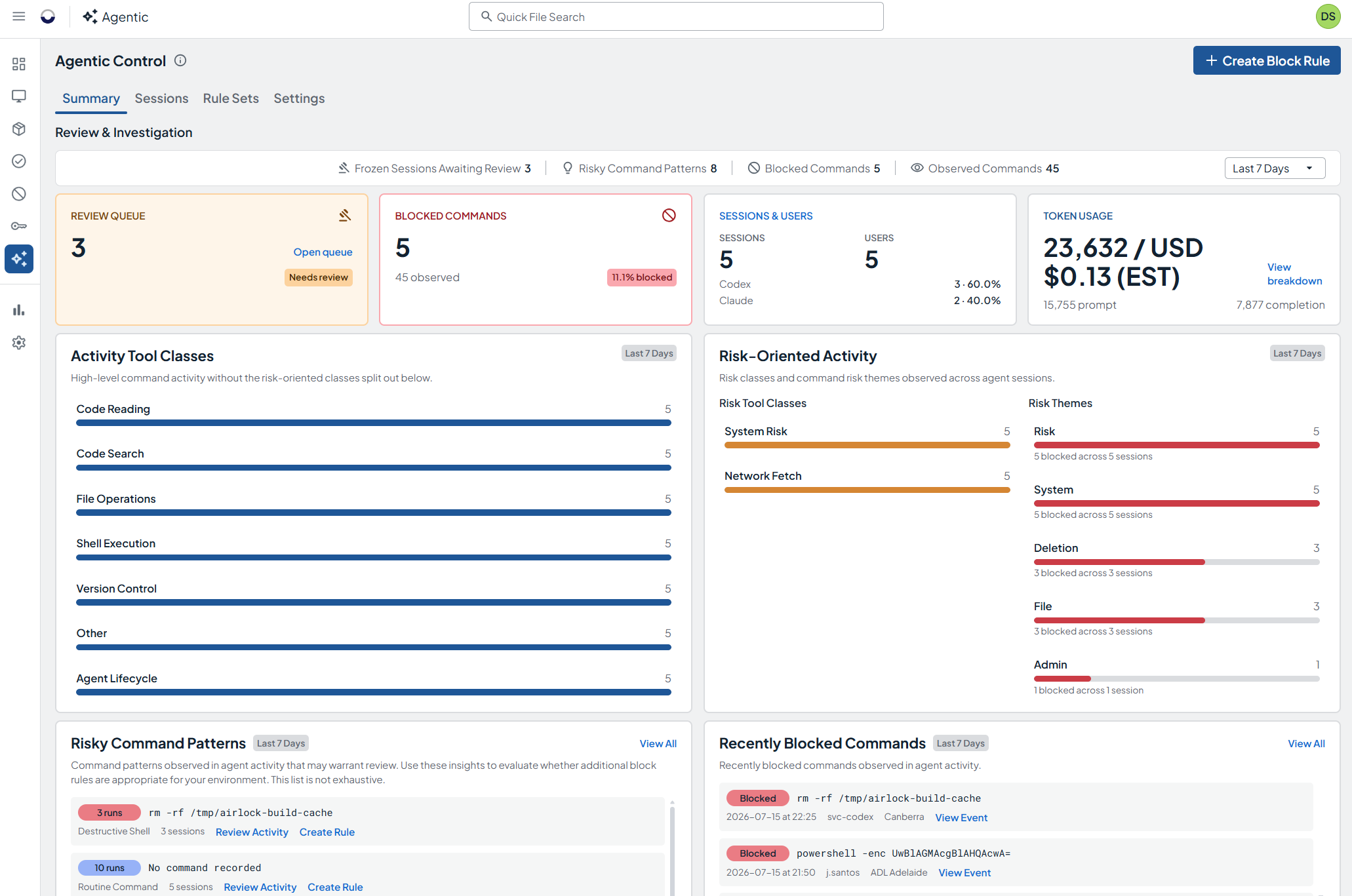Click the Agent Lifecycle activity row
This screenshot has width=1352, height=896.
[374, 684]
